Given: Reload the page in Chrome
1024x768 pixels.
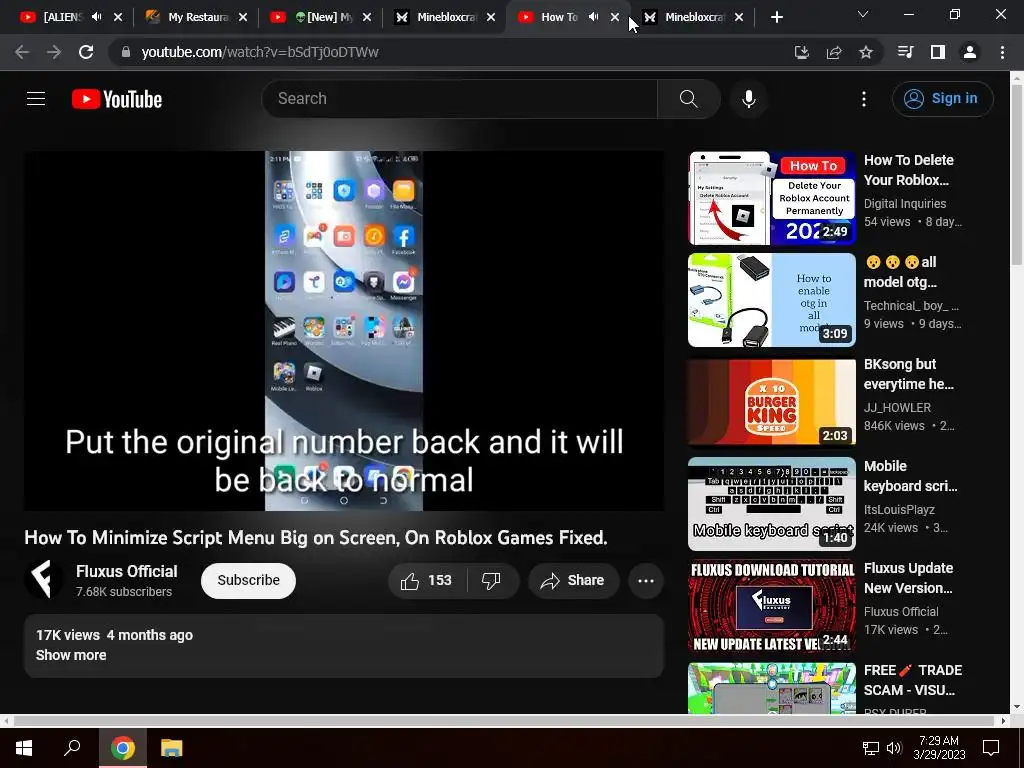Looking at the screenshot, I should pos(86,52).
